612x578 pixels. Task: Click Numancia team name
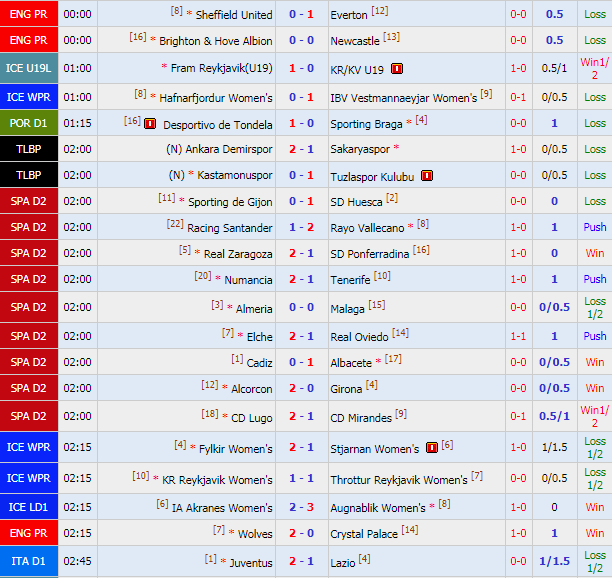pos(248,280)
